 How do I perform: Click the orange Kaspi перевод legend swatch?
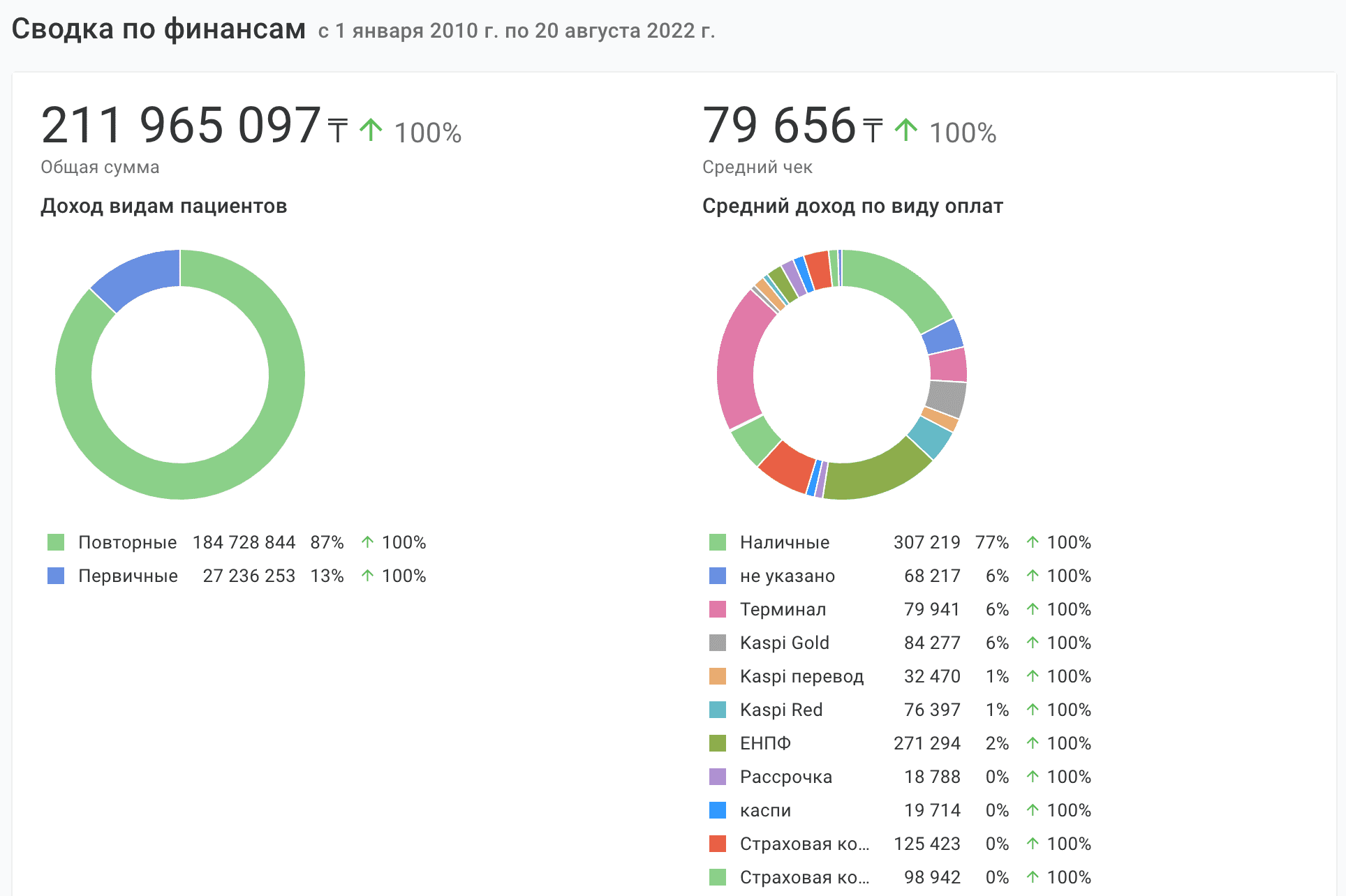(717, 676)
